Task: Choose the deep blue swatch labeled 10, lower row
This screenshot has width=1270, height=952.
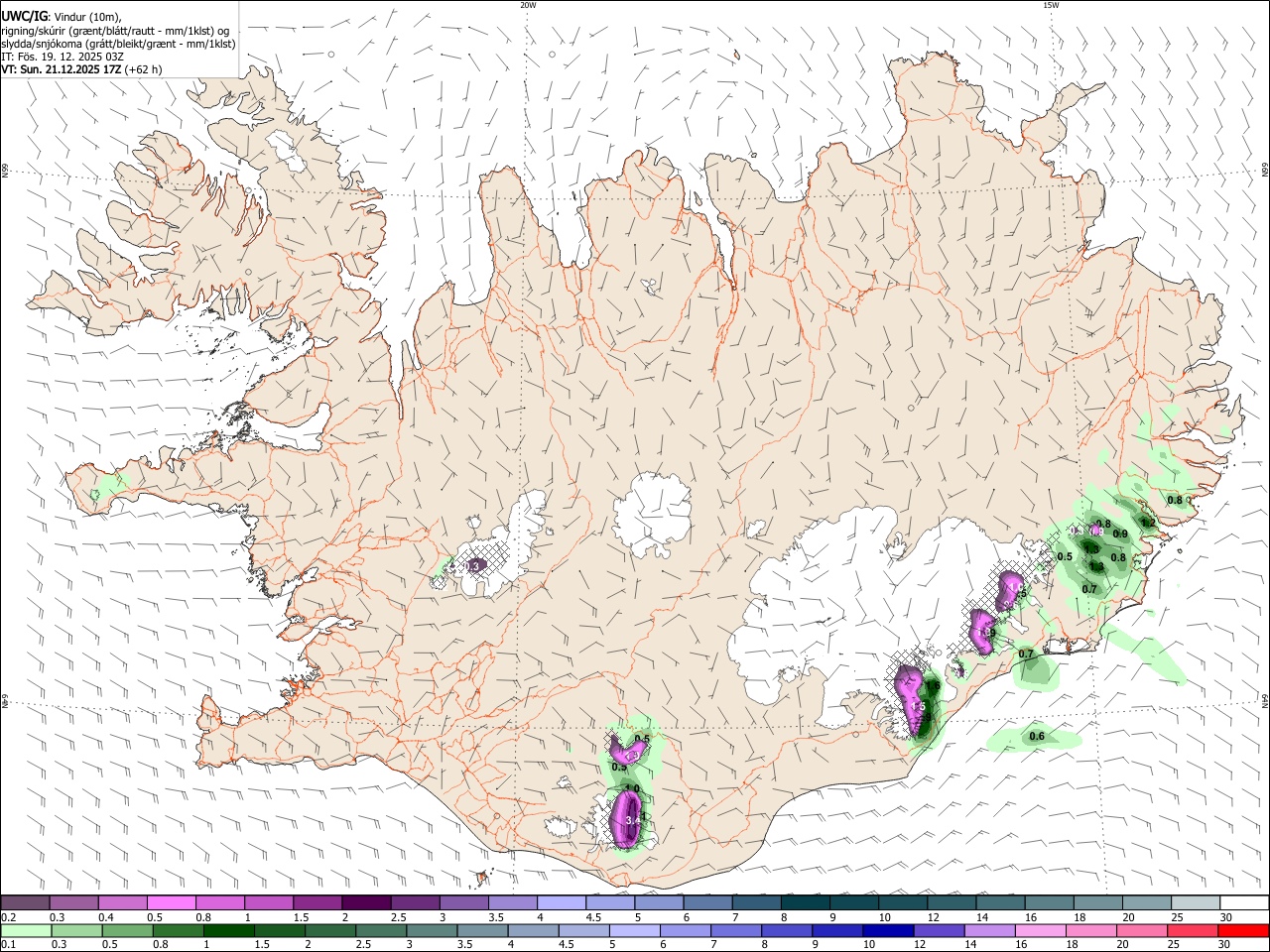Action: [x=888, y=930]
